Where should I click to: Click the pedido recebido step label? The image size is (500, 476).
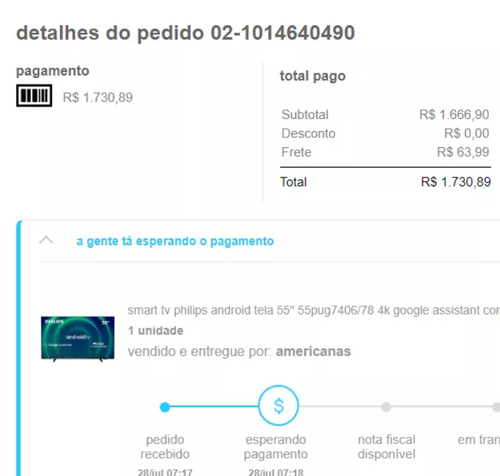(x=165, y=447)
